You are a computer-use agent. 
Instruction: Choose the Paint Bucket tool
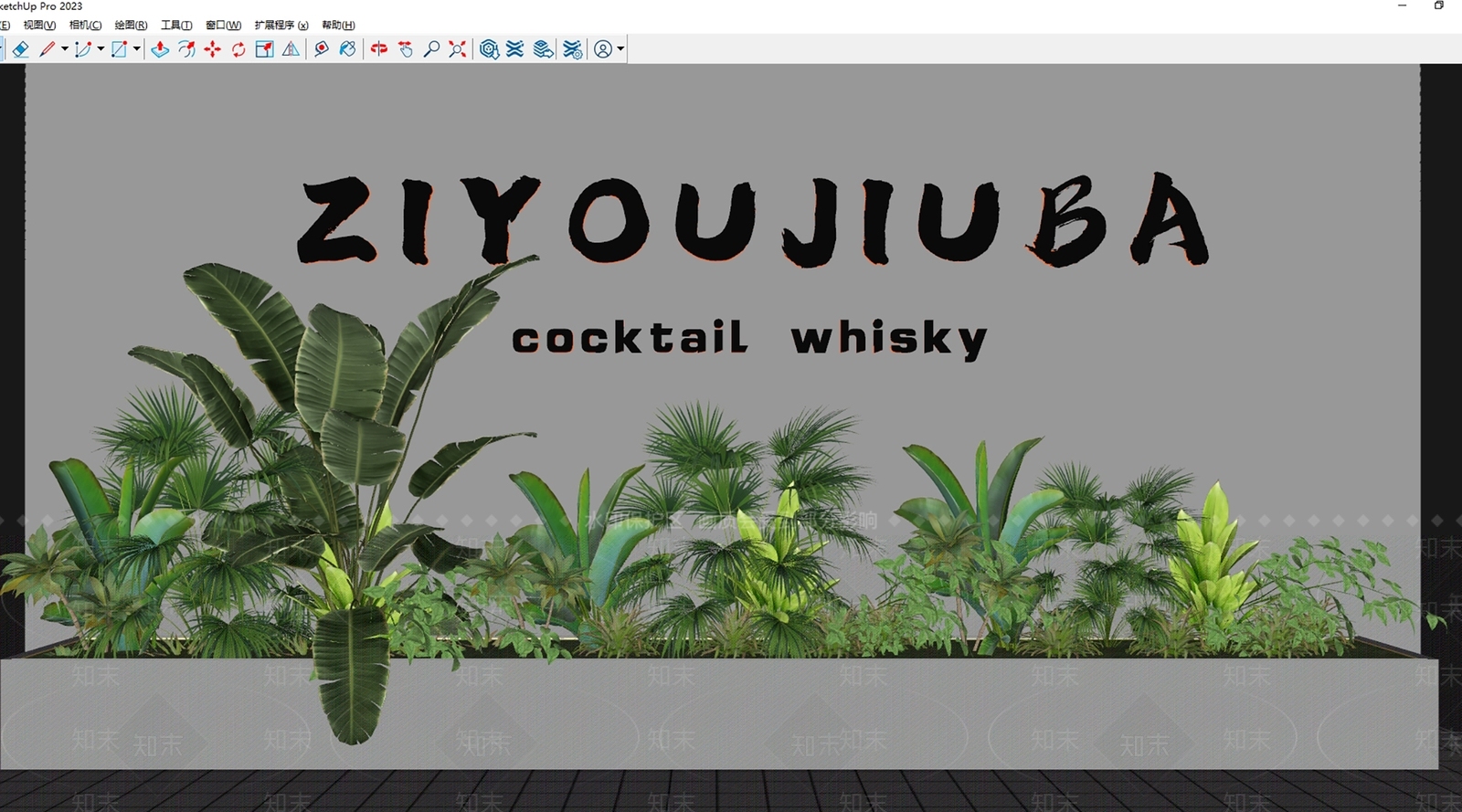(347, 49)
